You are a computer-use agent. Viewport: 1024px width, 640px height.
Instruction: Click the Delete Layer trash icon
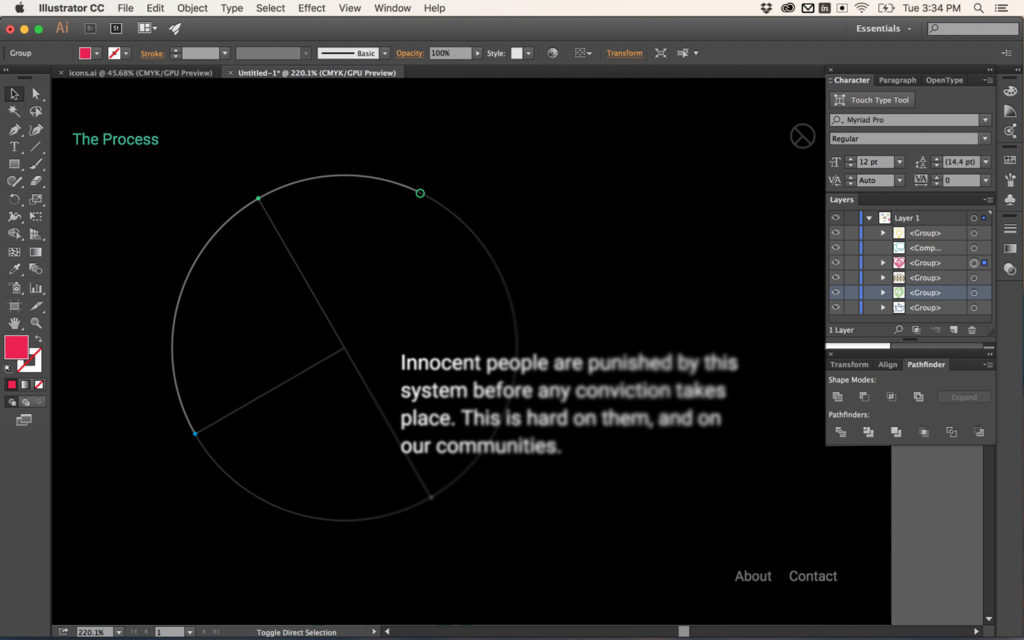pos(973,329)
